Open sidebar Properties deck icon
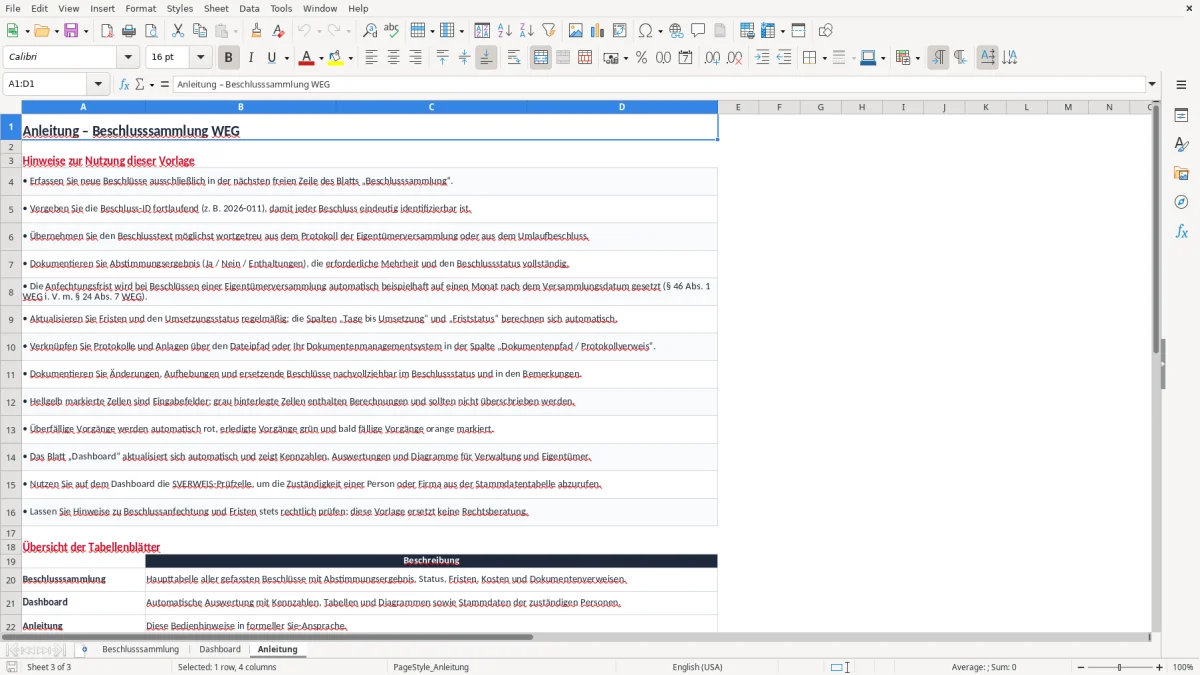The image size is (1200, 675). click(x=1181, y=116)
